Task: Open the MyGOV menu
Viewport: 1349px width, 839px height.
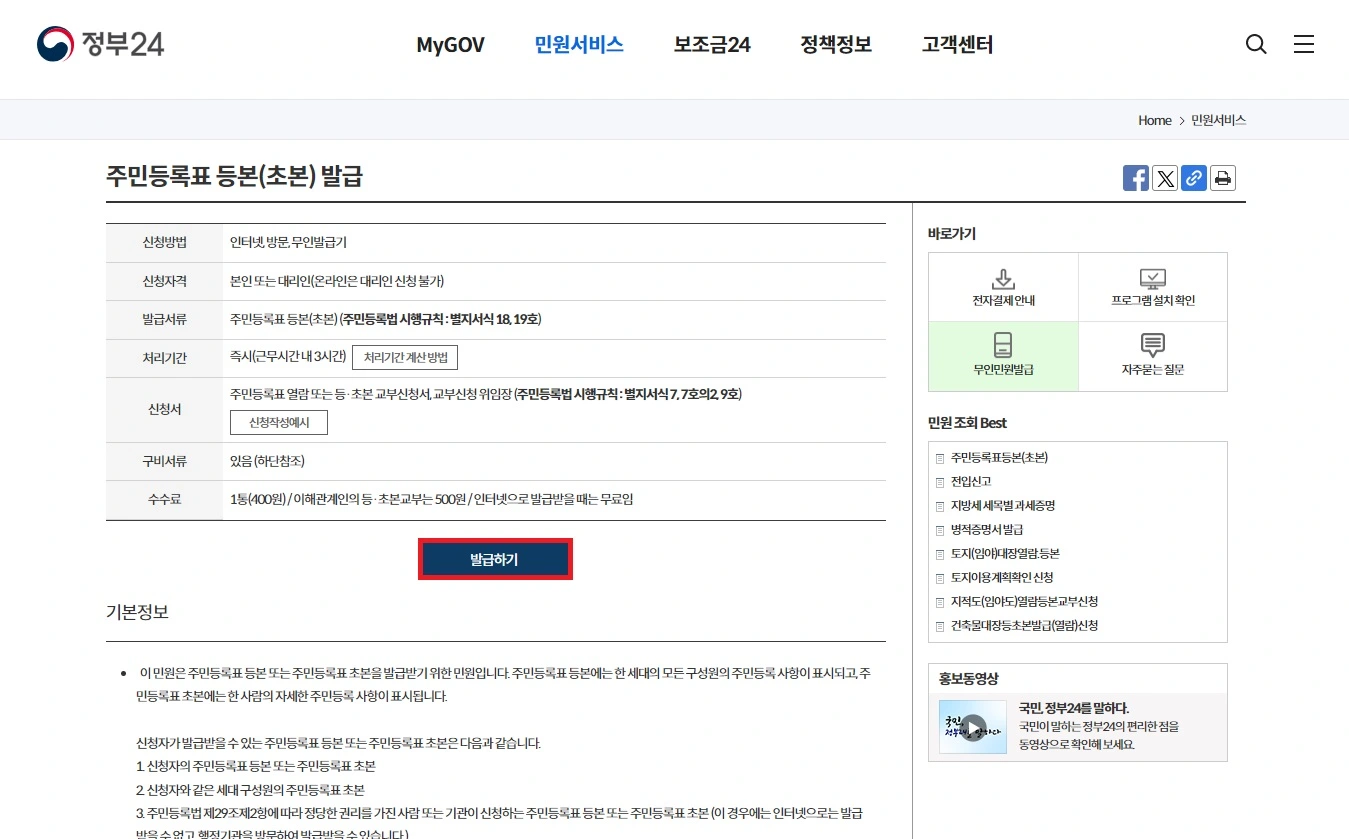Action: click(450, 44)
